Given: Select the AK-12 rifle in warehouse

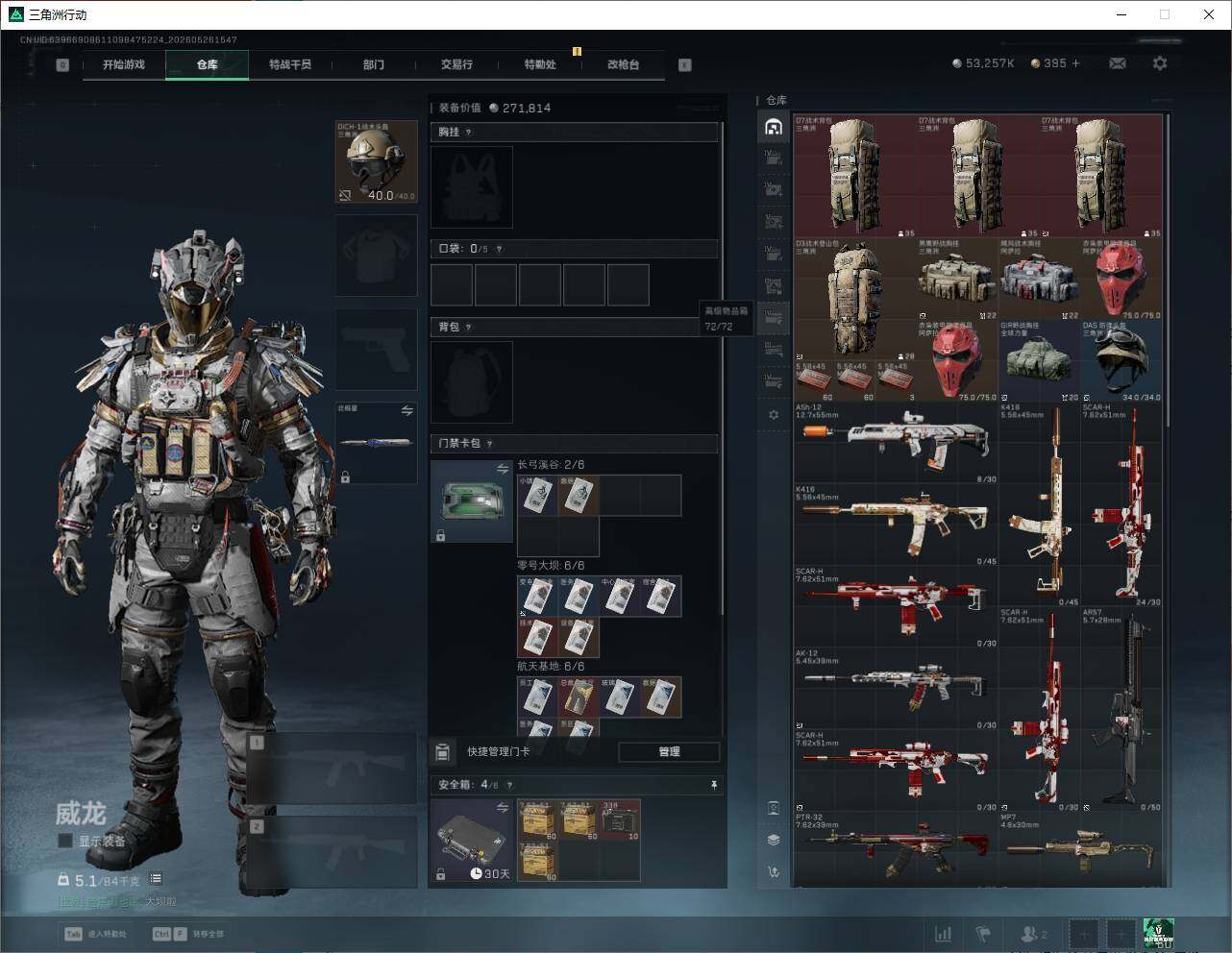Looking at the screenshot, I should tap(897, 689).
